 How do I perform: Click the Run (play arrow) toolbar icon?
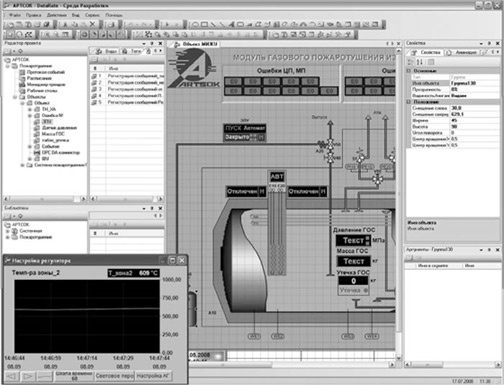click(x=167, y=24)
